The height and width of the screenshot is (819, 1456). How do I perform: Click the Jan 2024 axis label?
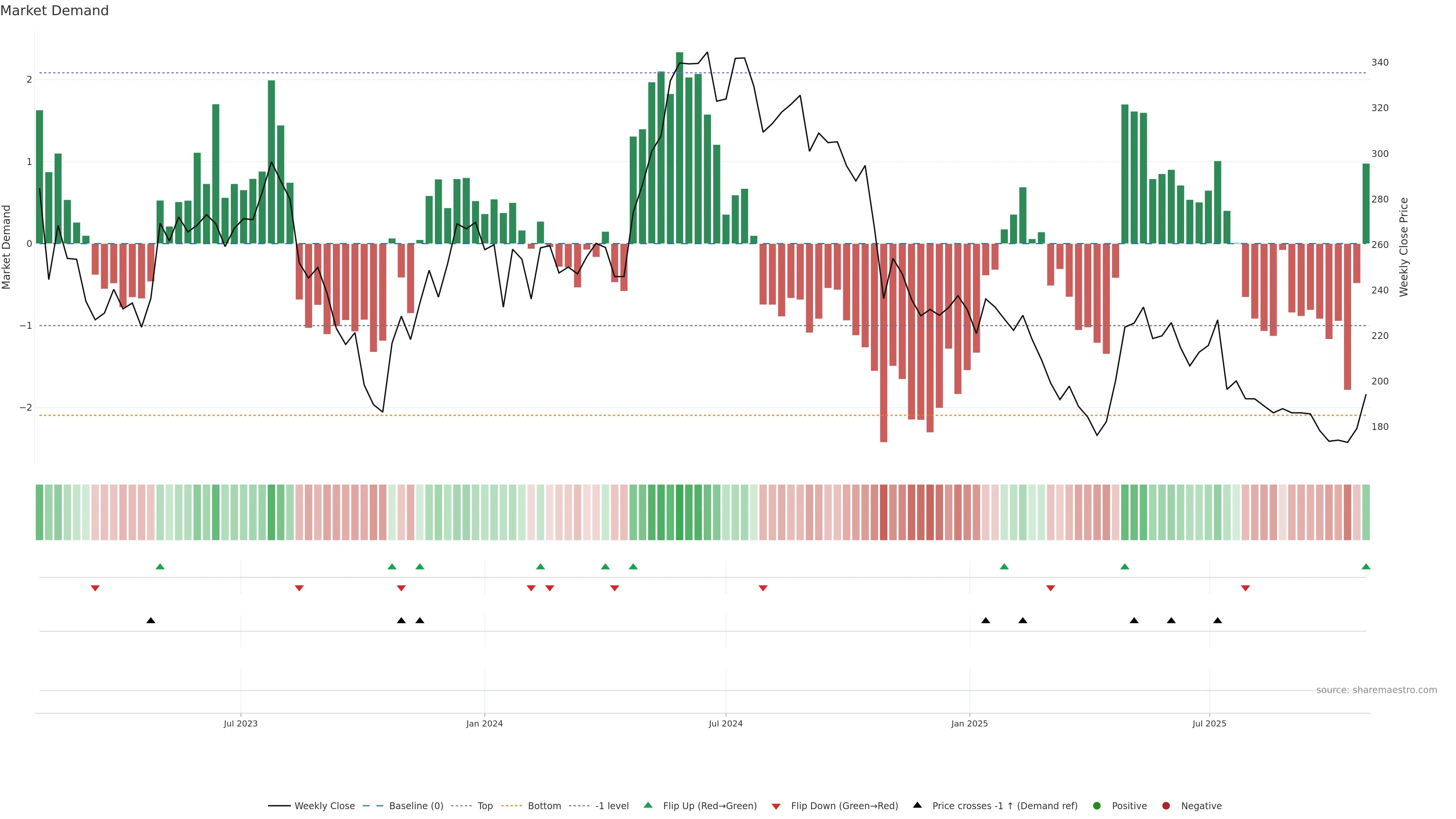click(485, 724)
